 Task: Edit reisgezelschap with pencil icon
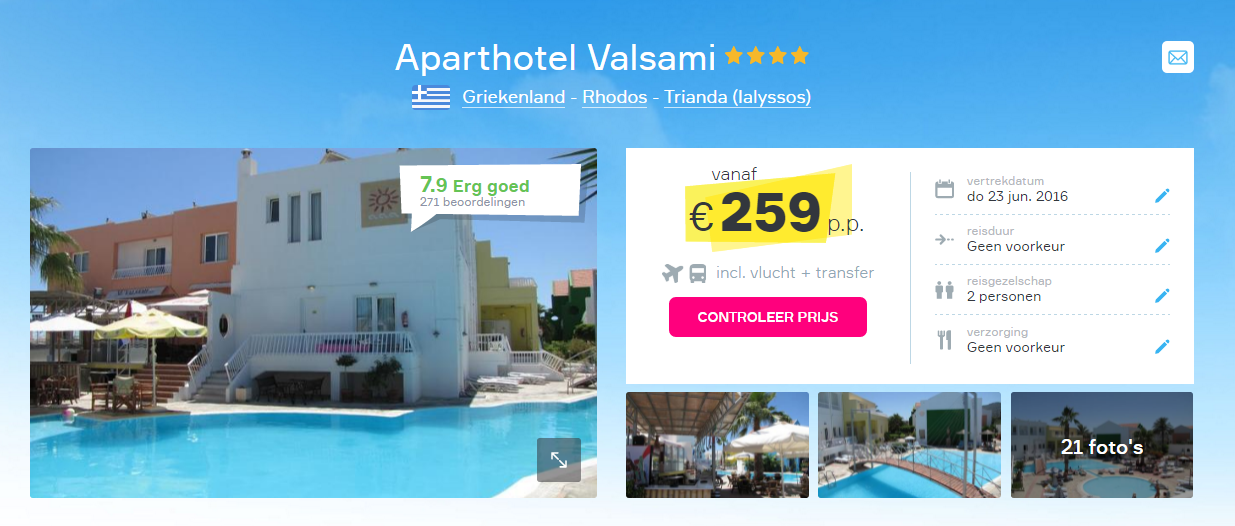(x=1161, y=295)
